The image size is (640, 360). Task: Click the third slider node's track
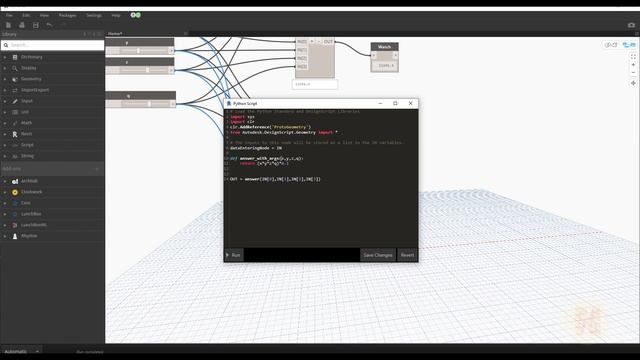[146, 104]
